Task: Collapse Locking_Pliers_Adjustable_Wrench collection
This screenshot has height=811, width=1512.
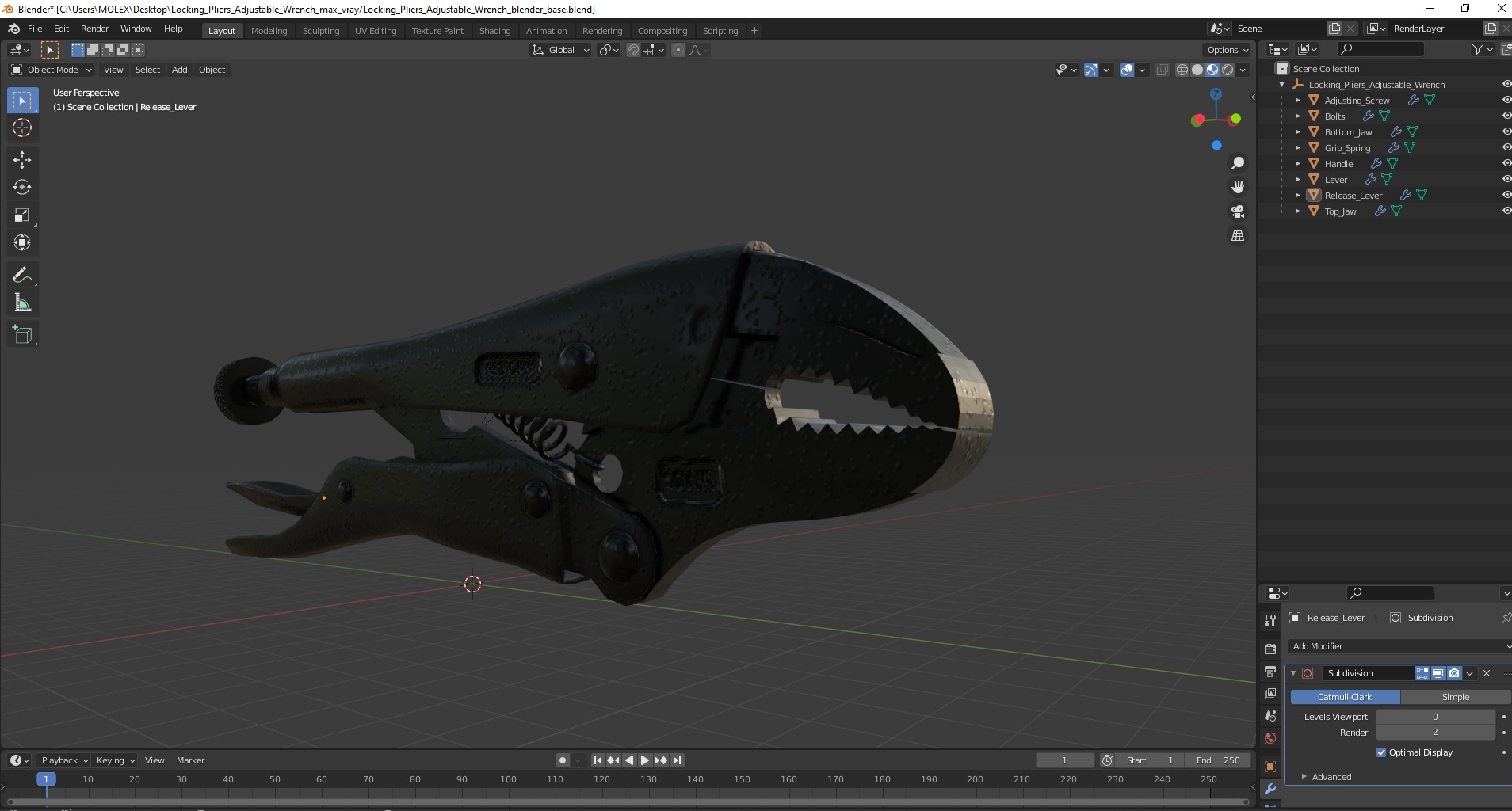Action: pyautogui.click(x=1282, y=85)
